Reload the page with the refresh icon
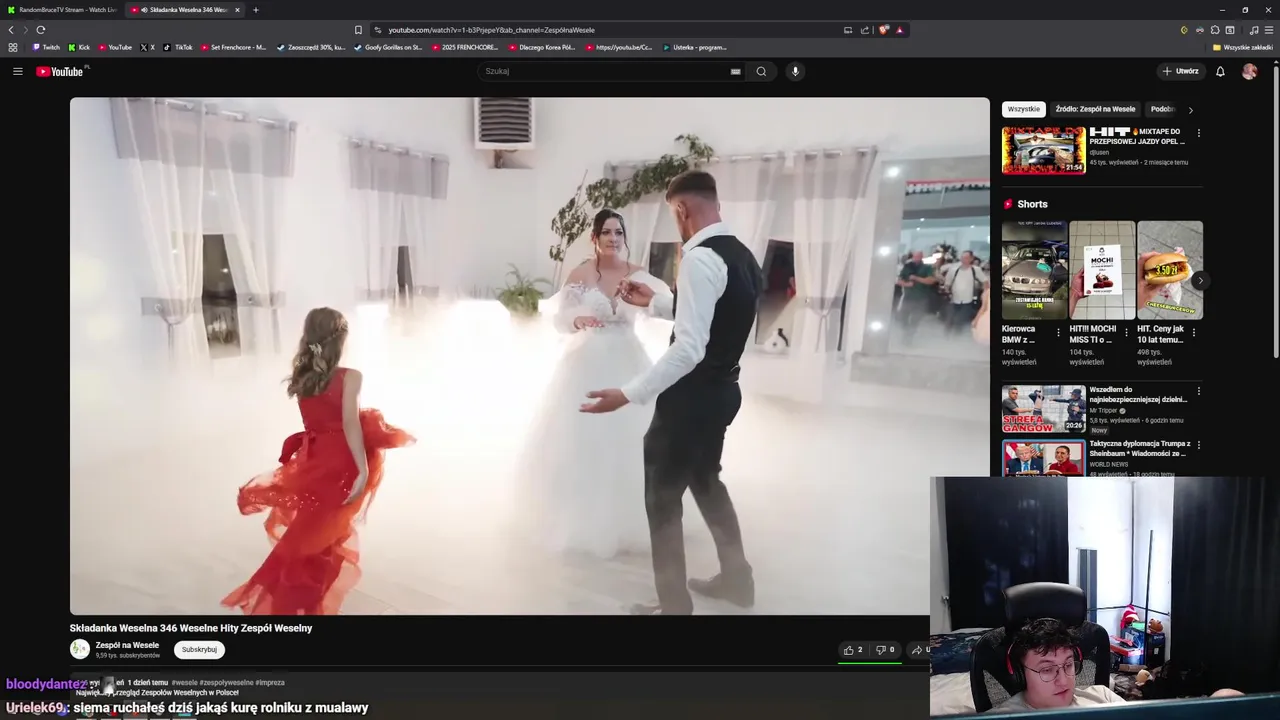Viewport: 1280px width, 720px height. tap(40, 30)
